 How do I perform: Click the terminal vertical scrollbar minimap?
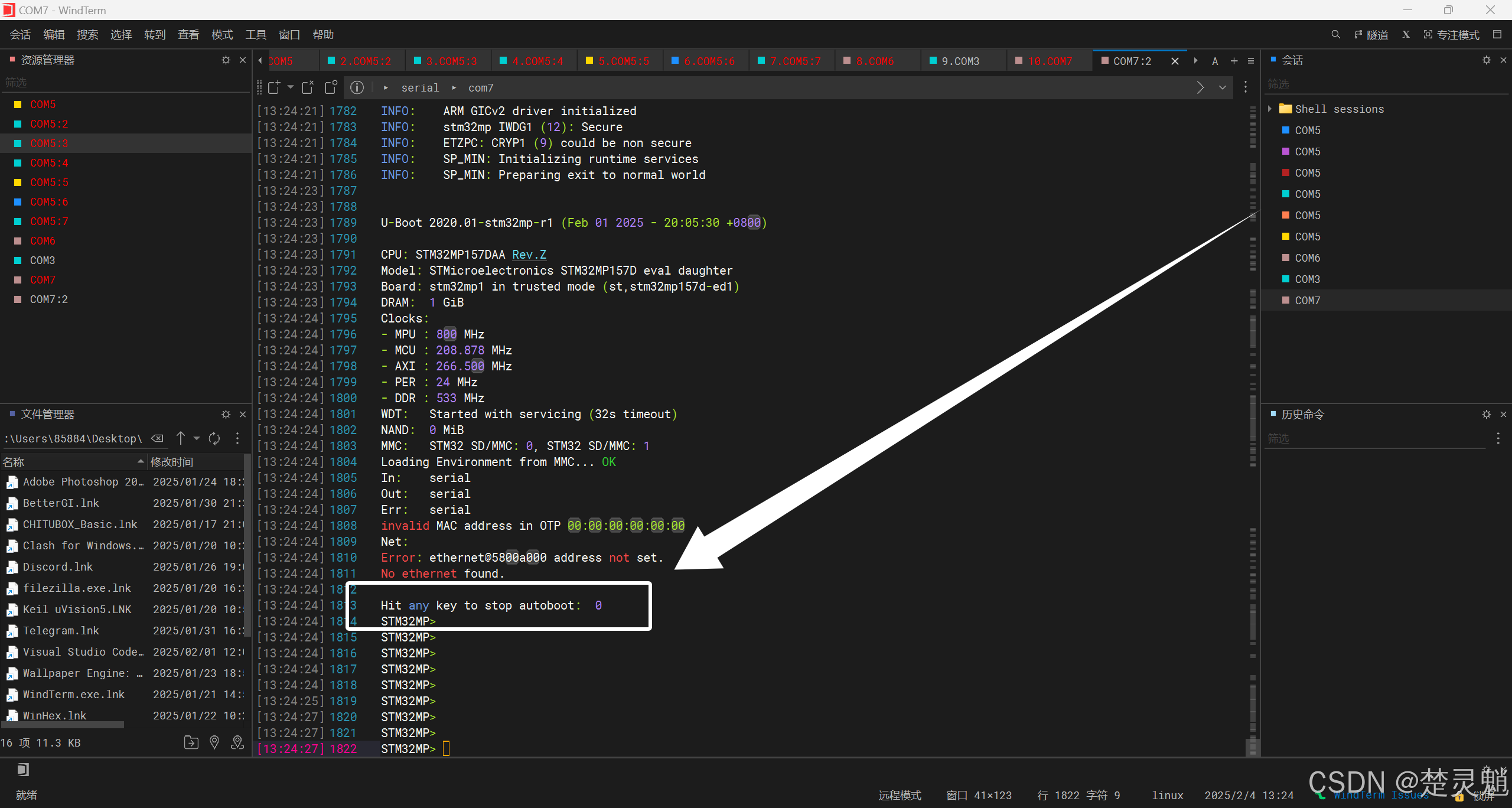[x=1253, y=413]
